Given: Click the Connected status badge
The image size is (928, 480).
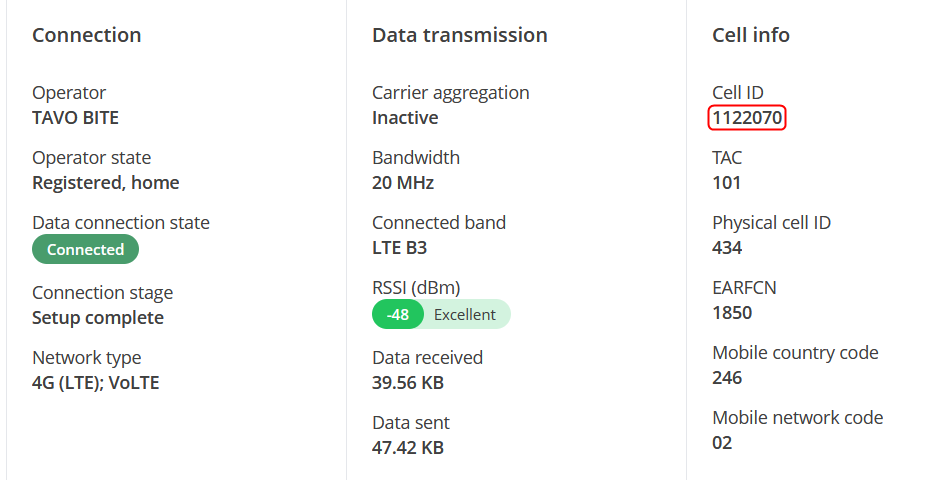Looking at the screenshot, I should point(85,250).
